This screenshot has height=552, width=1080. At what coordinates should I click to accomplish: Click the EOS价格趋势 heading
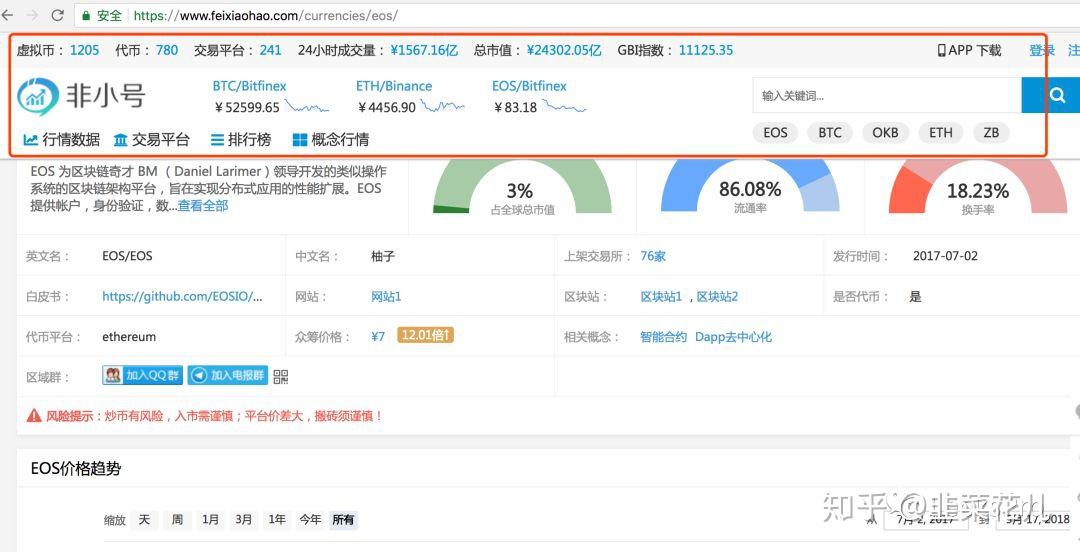76,469
